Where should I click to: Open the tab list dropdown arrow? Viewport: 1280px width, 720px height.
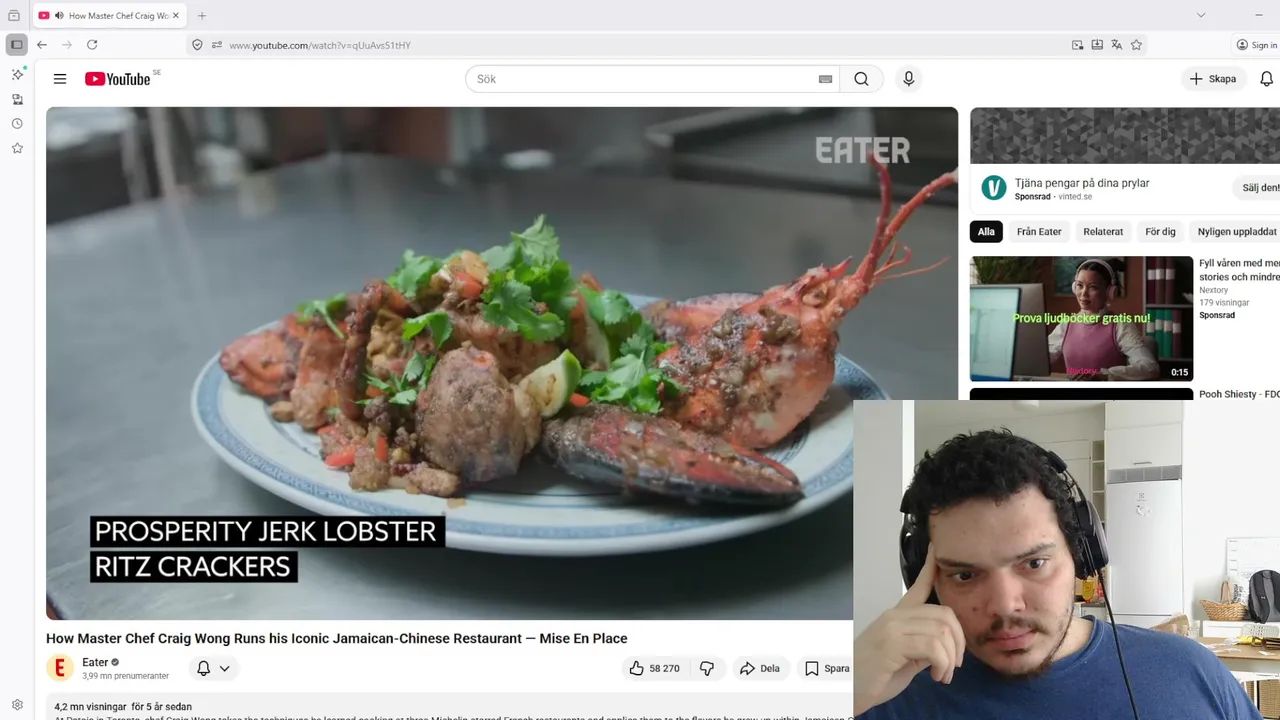tap(1201, 15)
